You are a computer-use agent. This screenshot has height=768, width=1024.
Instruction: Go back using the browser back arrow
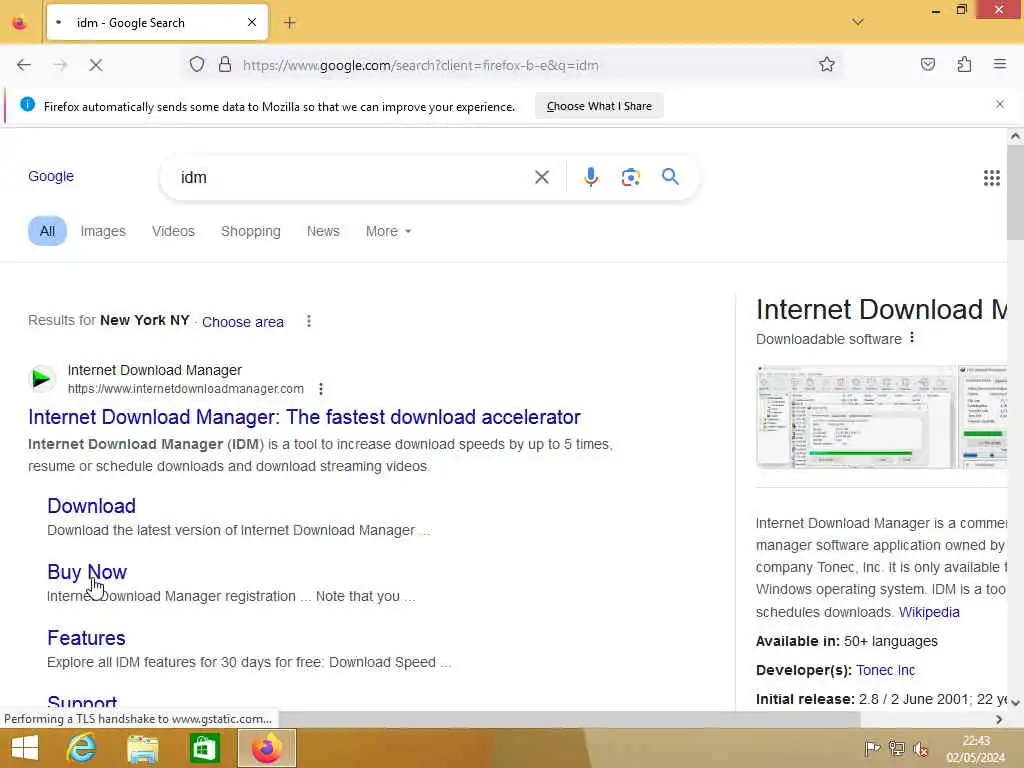point(24,65)
